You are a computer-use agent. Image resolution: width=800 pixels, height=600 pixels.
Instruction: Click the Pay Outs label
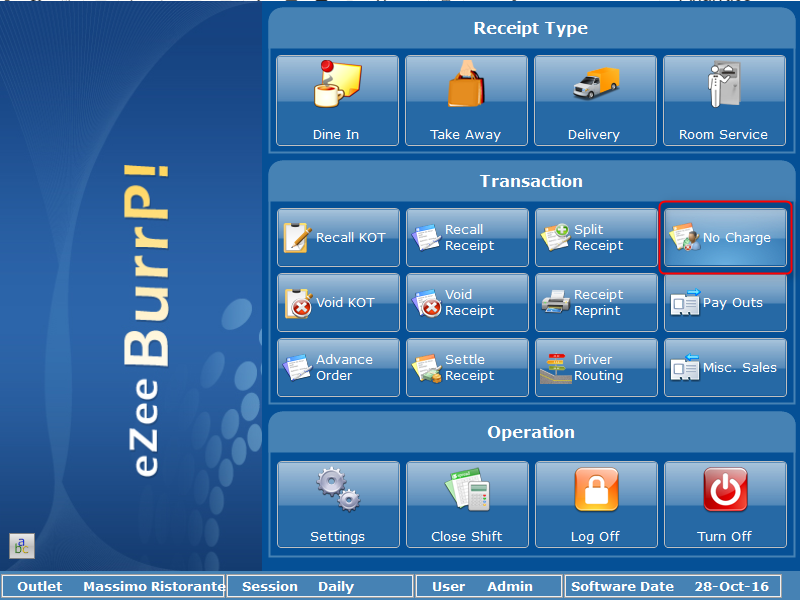pos(733,303)
